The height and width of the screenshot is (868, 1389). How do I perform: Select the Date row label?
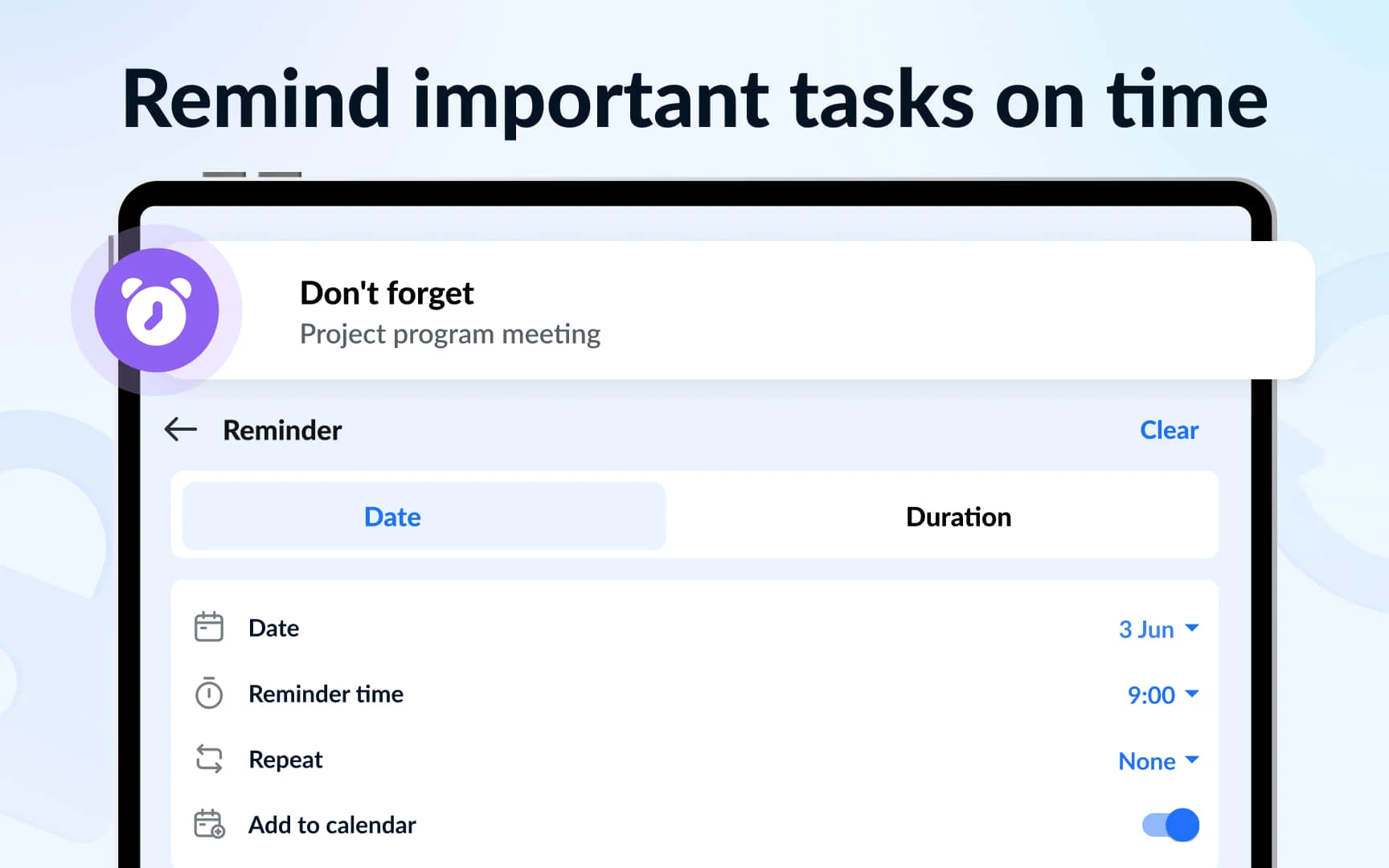point(273,628)
